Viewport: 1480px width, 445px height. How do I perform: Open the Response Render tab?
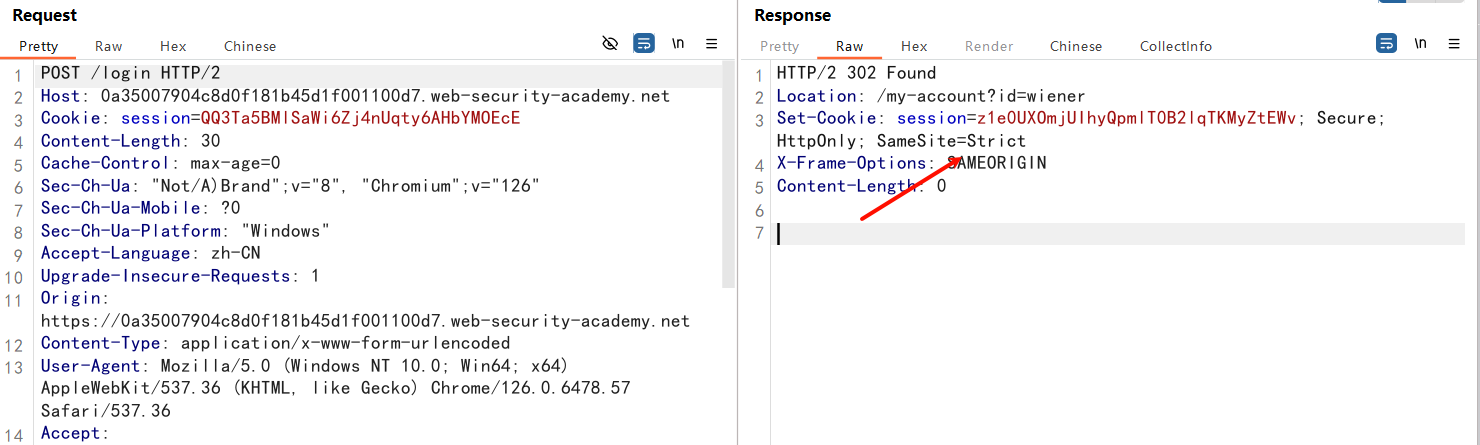[989, 46]
